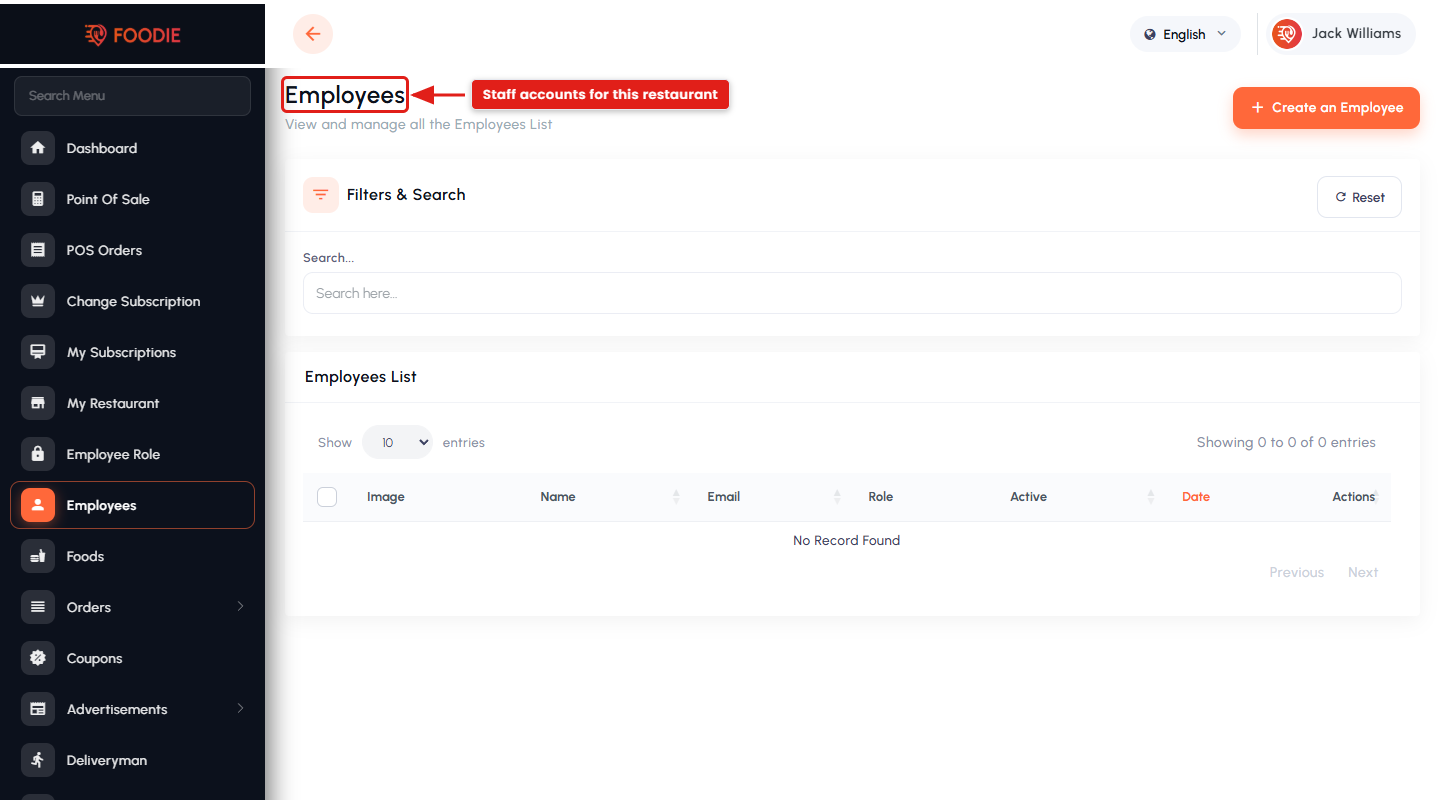
Task: Click the Foods sidebar icon
Action: pos(38,556)
